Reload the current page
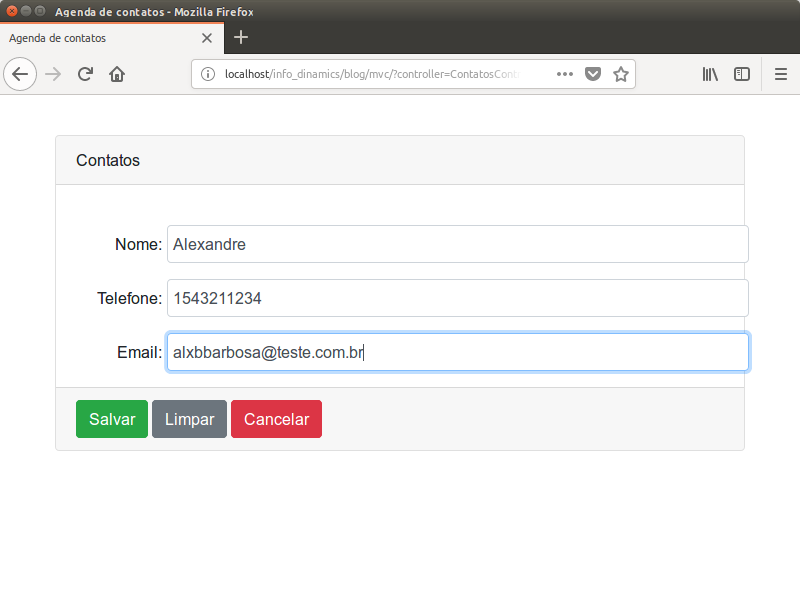 coord(85,74)
